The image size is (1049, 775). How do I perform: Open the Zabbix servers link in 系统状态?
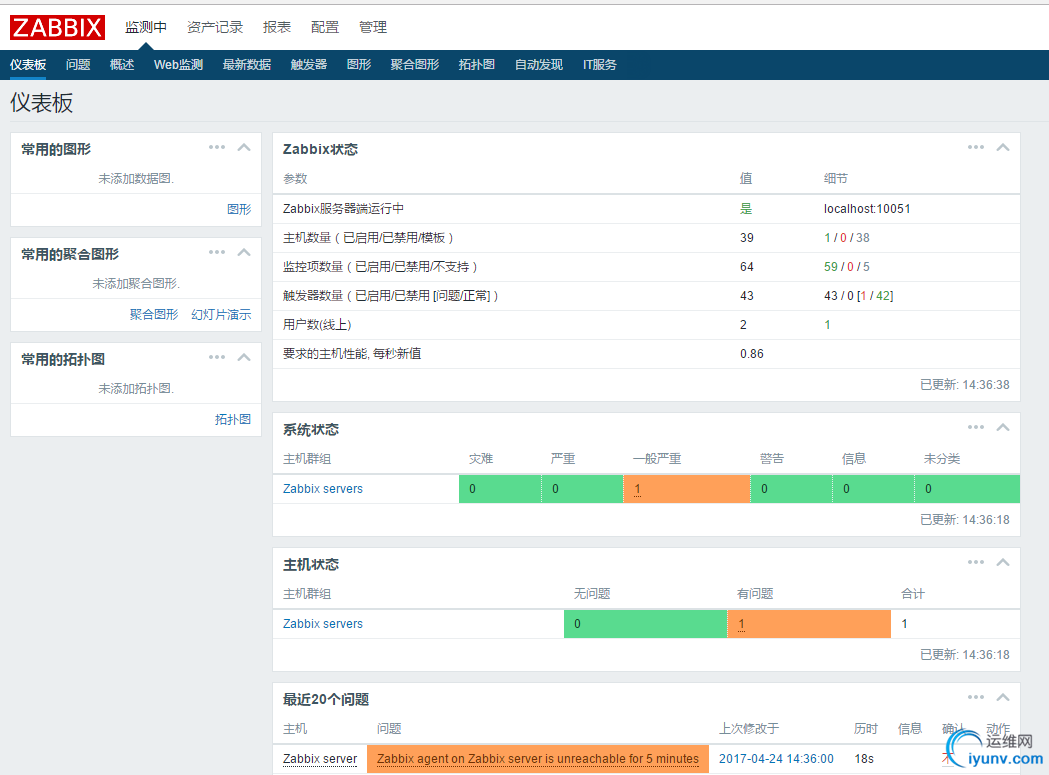point(322,489)
